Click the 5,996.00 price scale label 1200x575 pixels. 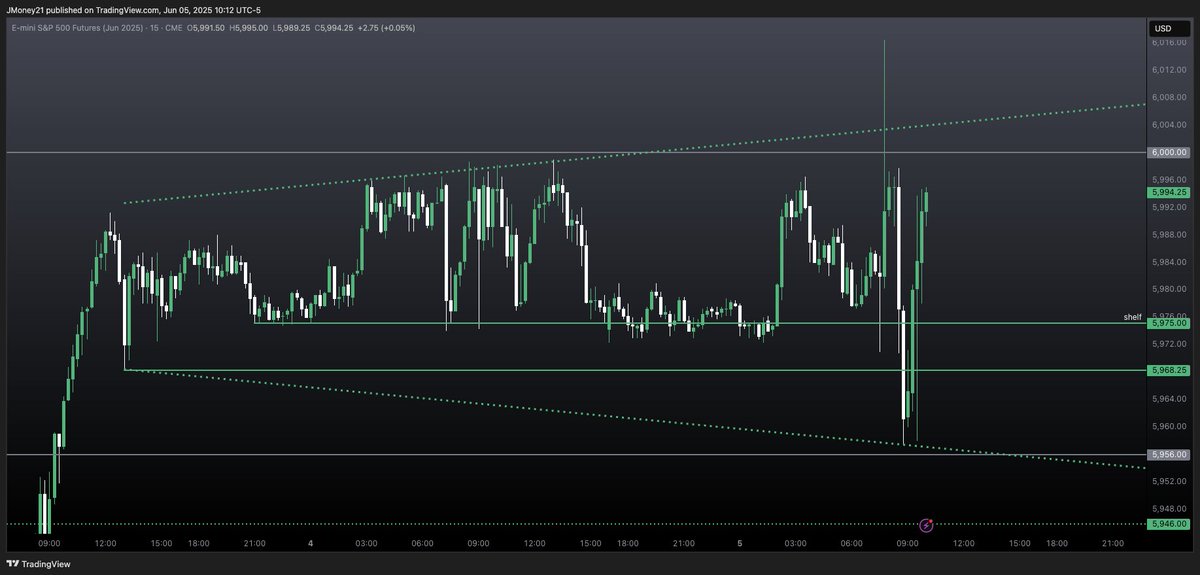(1167, 180)
